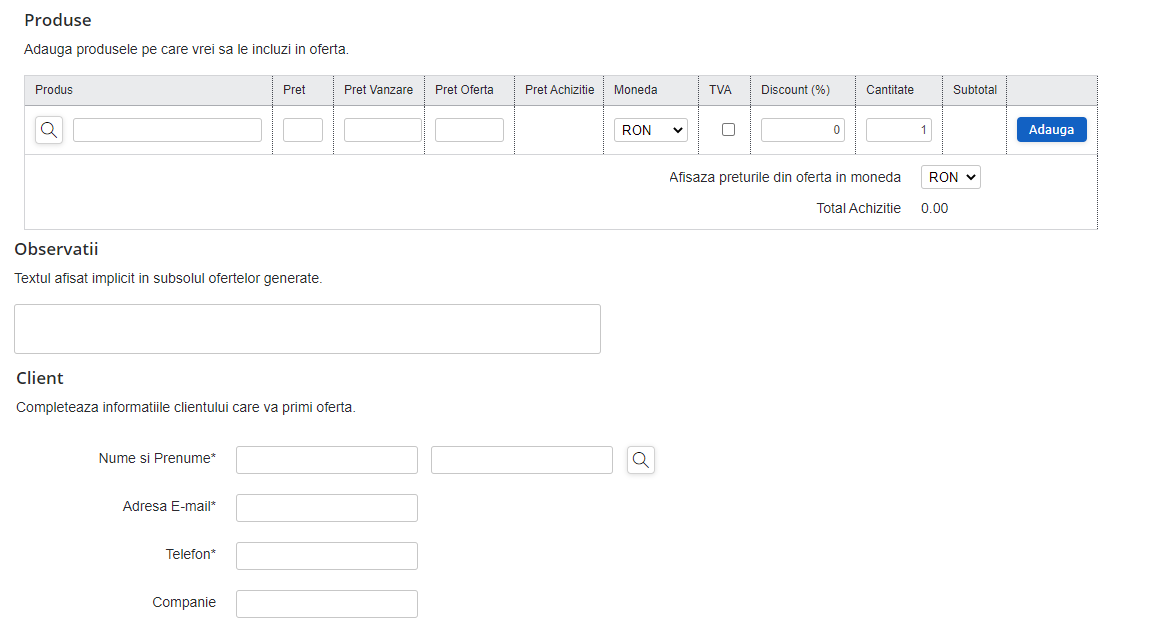This screenshot has height=629, width=1171.
Task: Click the Produs name input field
Action: tap(167, 130)
